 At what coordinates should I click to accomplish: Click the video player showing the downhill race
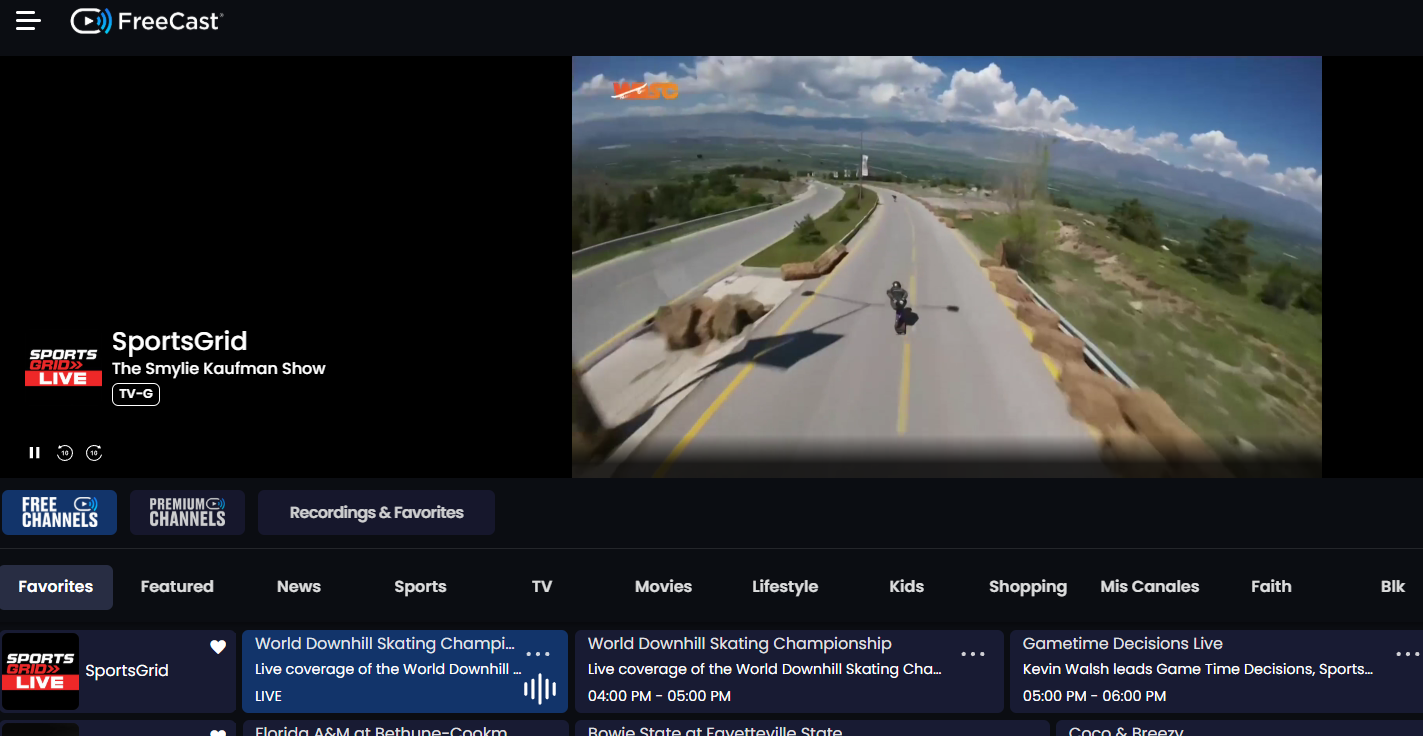946,267
